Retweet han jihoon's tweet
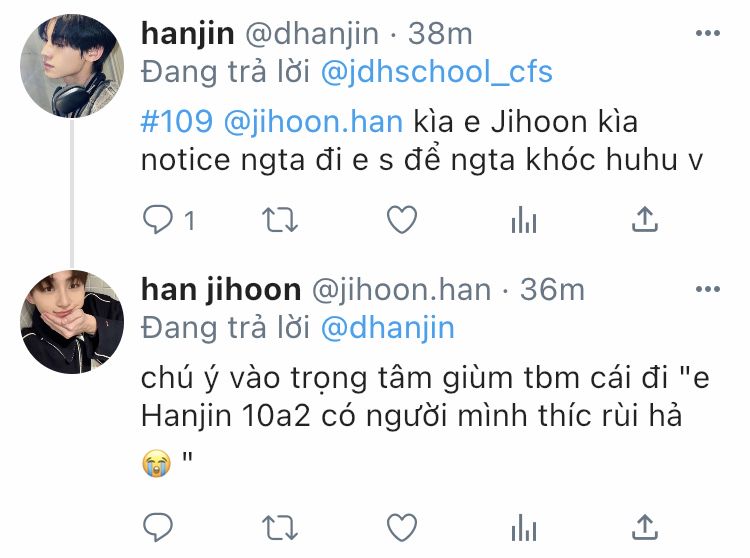Screen dimensions: 750x558 pos(280,528)
